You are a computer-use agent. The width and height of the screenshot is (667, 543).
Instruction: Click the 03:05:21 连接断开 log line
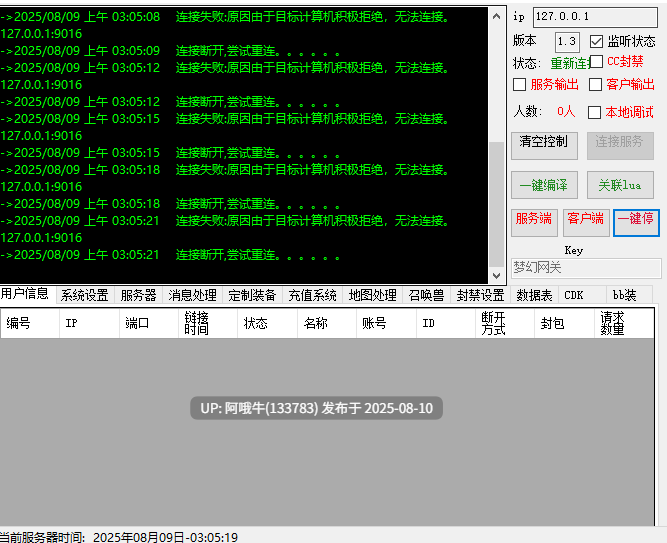click(x=170, y=255)
